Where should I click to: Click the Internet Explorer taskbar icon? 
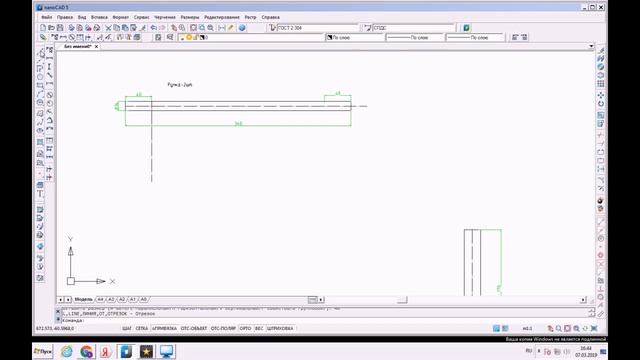pyautogui.click(x=67, y=351)
